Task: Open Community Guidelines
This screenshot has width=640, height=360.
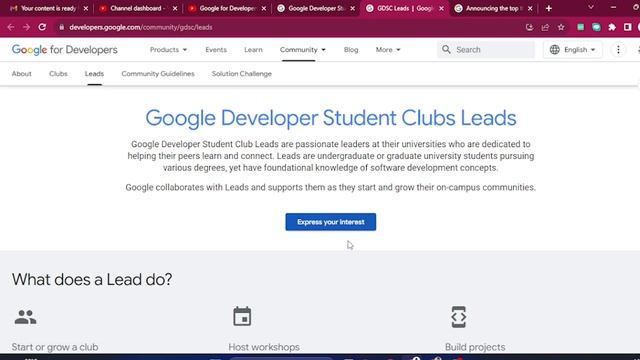Action: pyautogui.click(x=158, y=74)
